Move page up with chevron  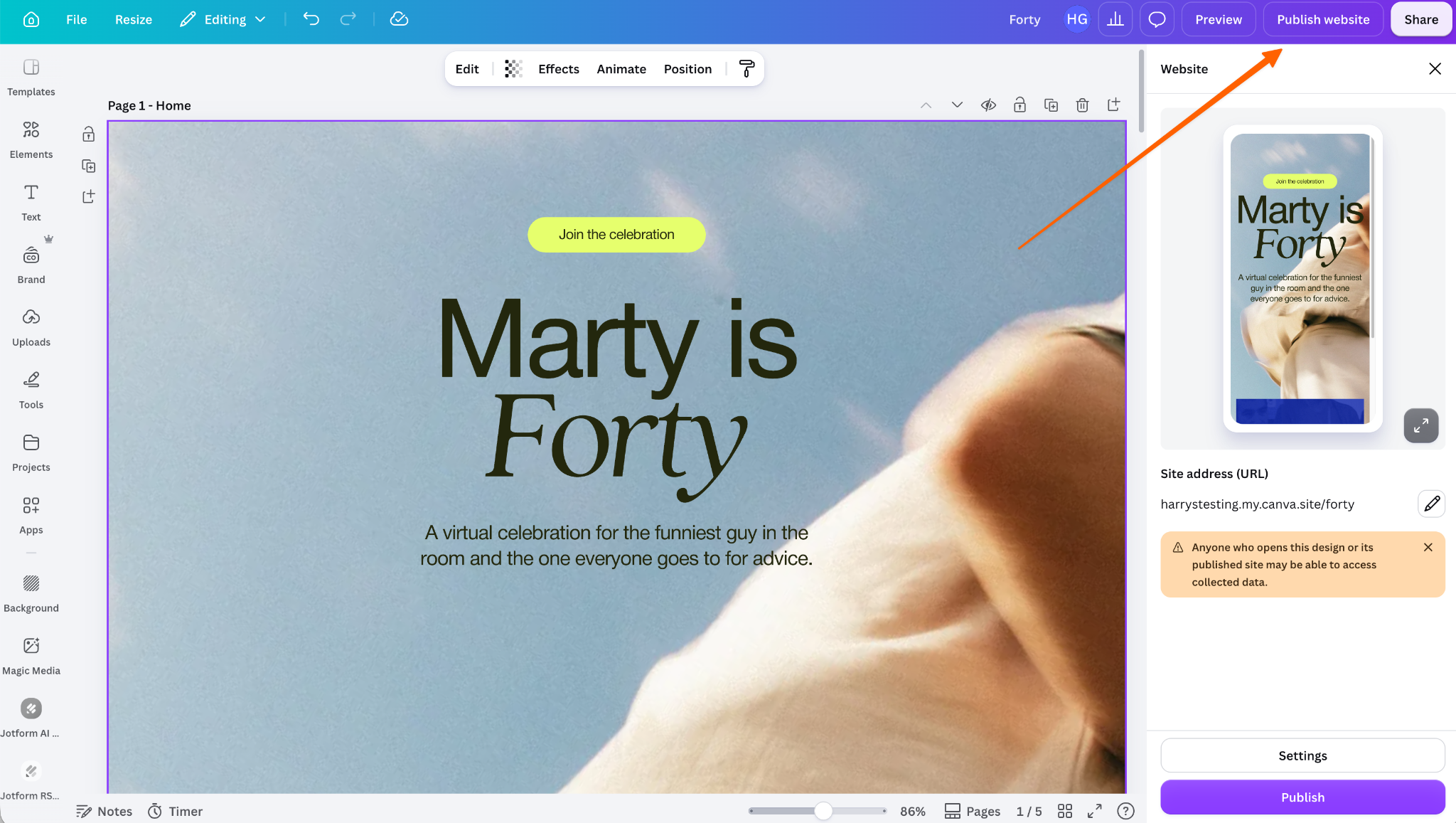coord(926,105)
